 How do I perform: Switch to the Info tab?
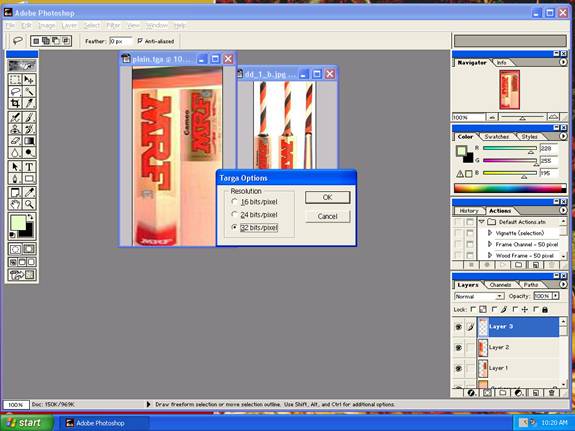click(x=501, y=63)
